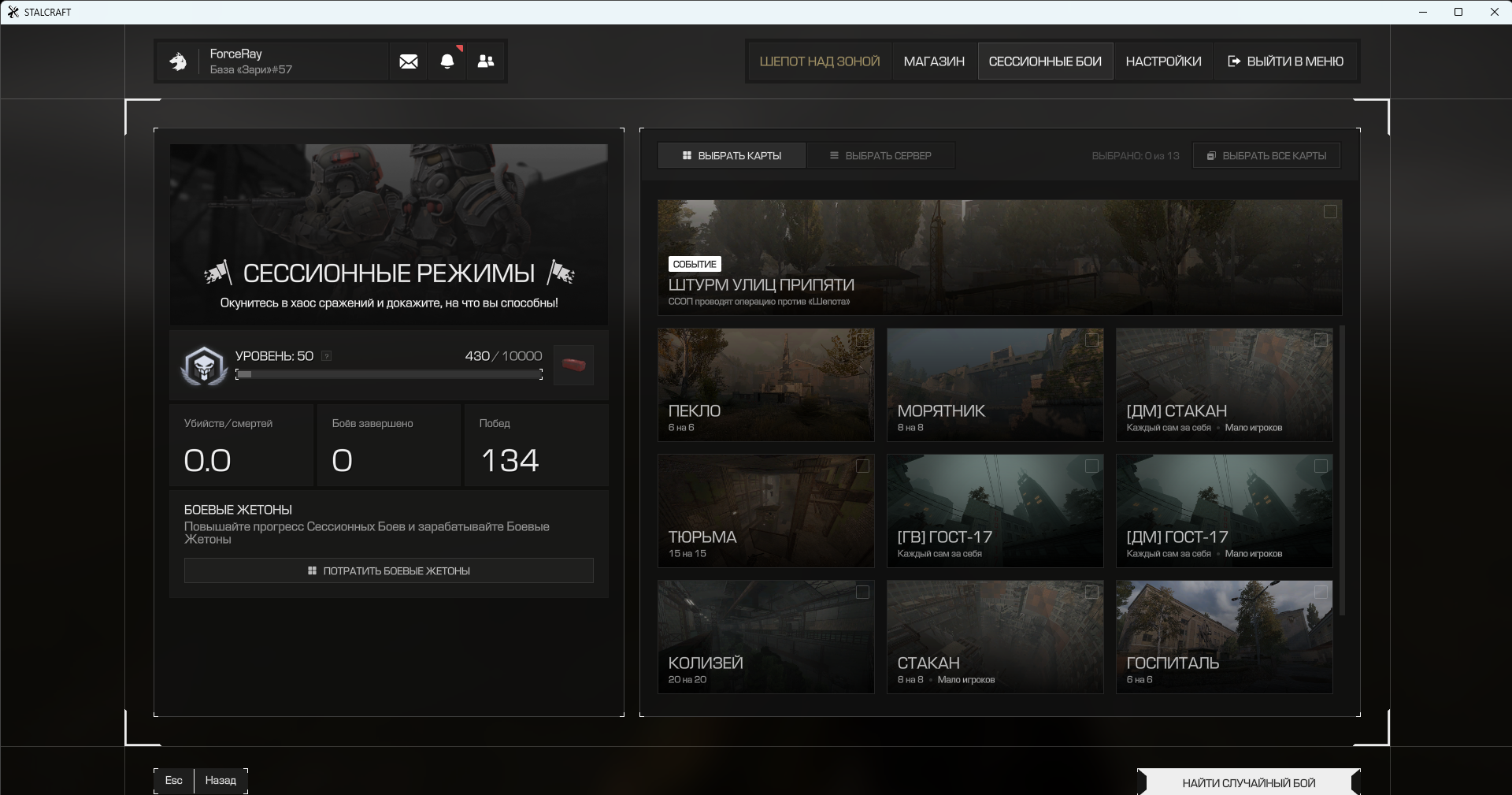Viewport: 1512px width, 795px height.
Task: Click the Боевые жетоны heading
Action: click(238, 510)
